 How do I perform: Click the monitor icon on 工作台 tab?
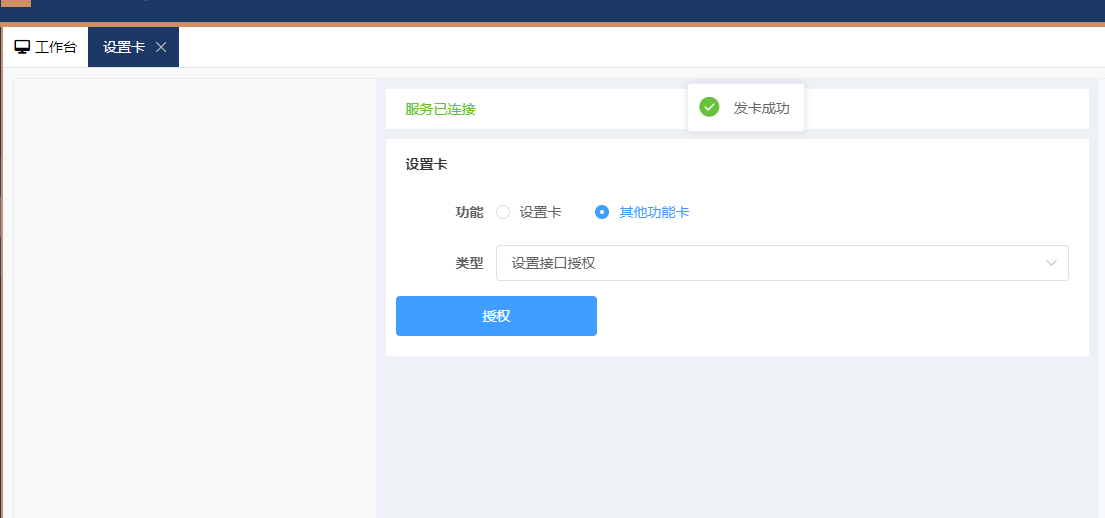coord(22,47)
